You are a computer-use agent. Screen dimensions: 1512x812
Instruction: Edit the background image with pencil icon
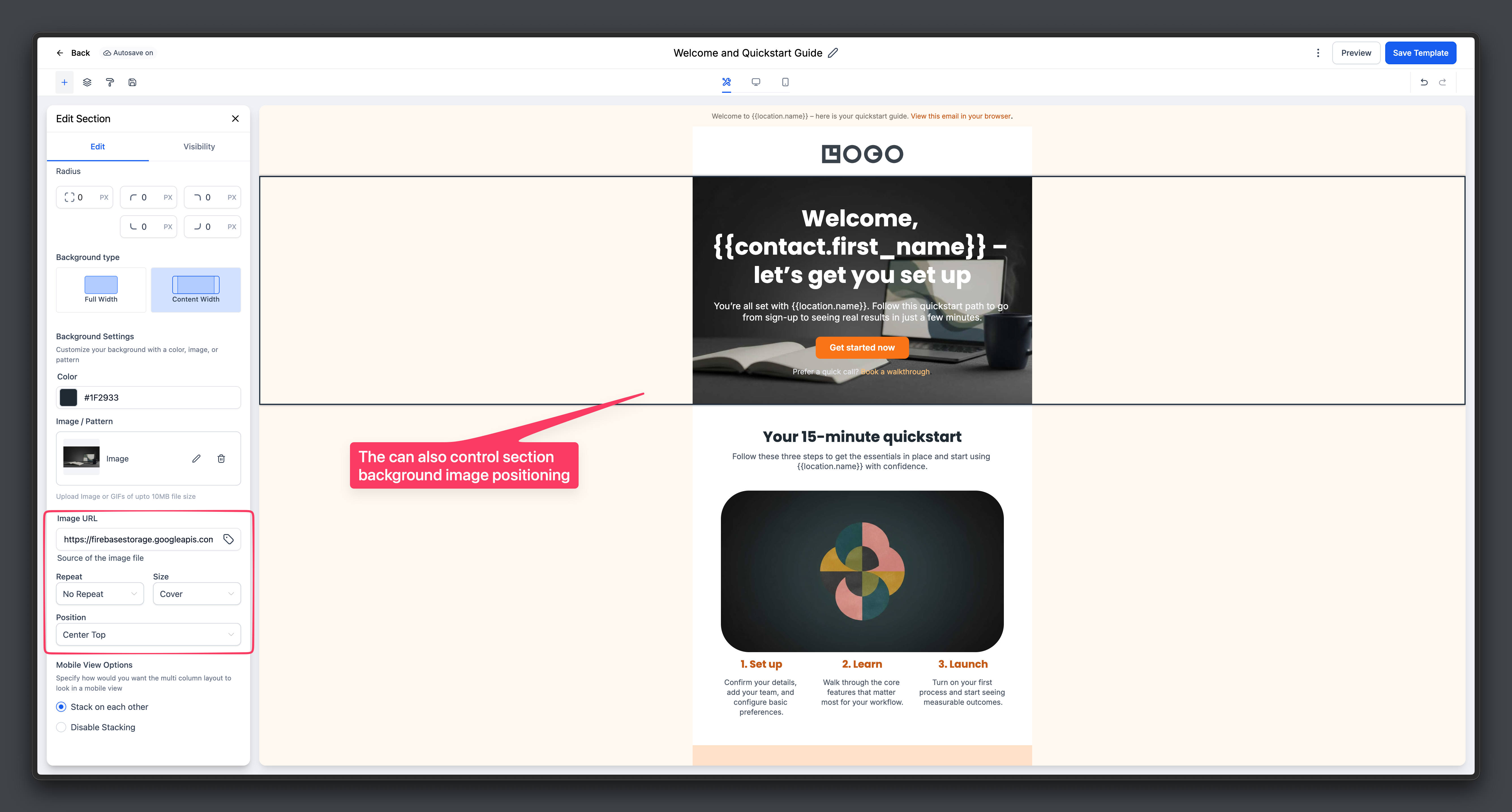tap(196, 459)
